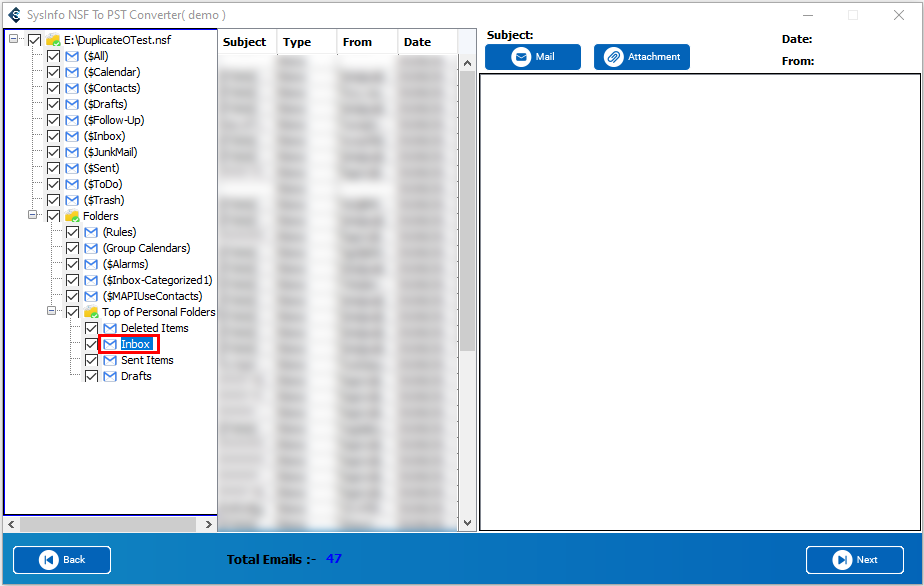The width and height of the screenshot is (924, 586).
Task: Click the envelope icon beside ($All)
Action: coord(72,56)
